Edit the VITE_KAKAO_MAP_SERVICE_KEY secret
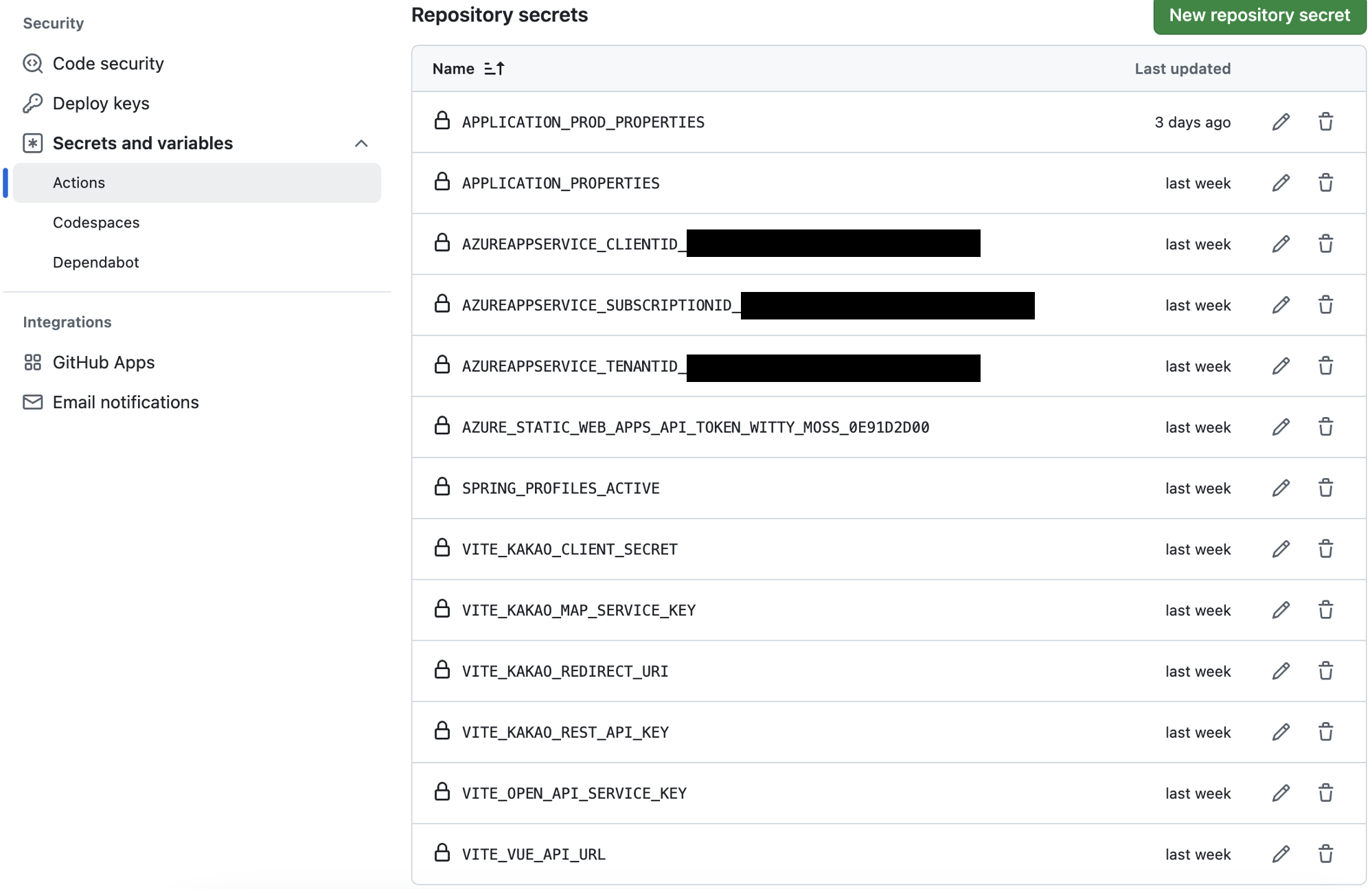Viewport: 1372px width, 889px height. (1281, 610)
